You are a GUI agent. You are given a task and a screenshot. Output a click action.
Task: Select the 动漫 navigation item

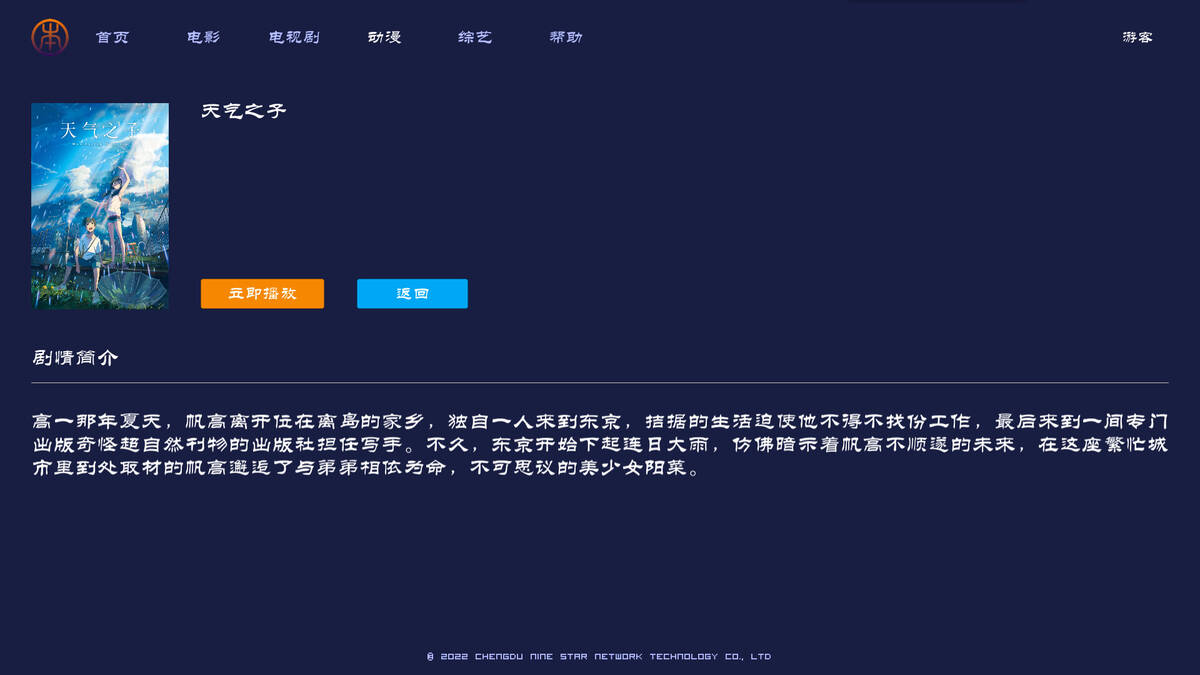click(x=385, y=37)
